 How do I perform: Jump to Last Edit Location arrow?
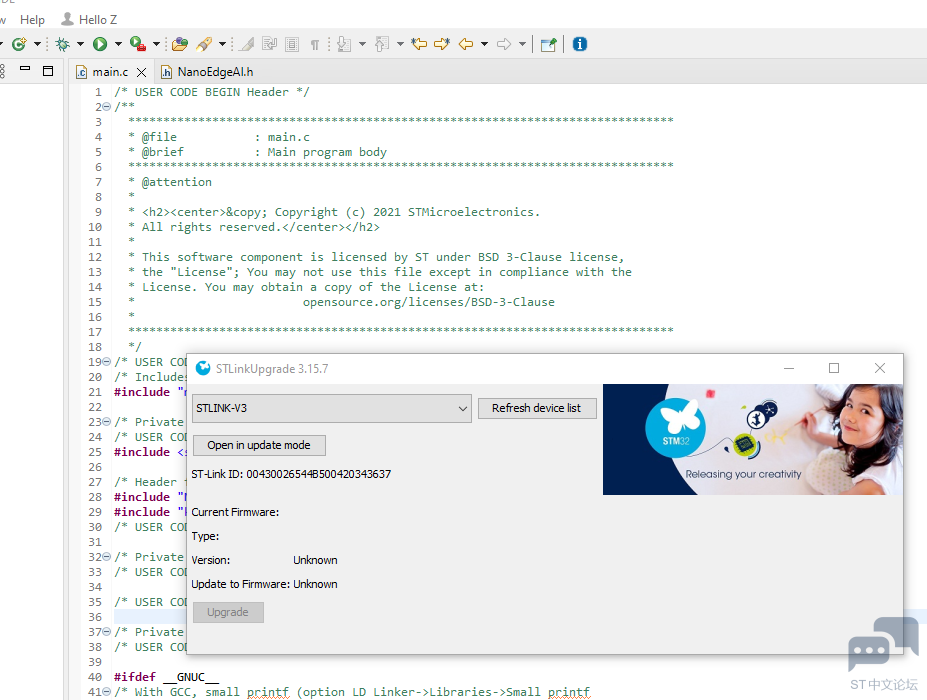pos(419,44)
